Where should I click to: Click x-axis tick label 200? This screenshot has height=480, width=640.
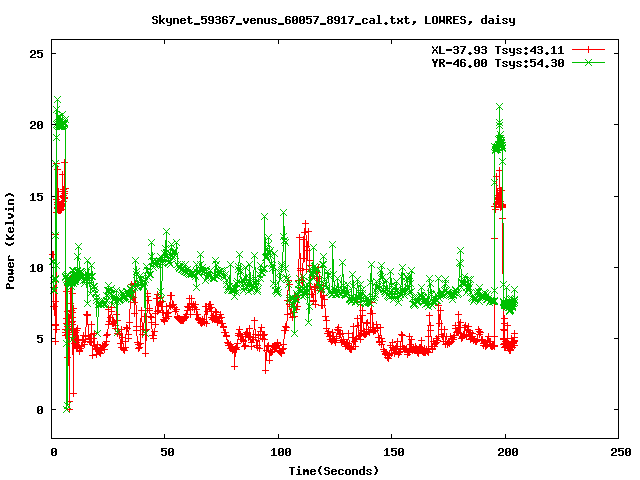click(507, 452)
